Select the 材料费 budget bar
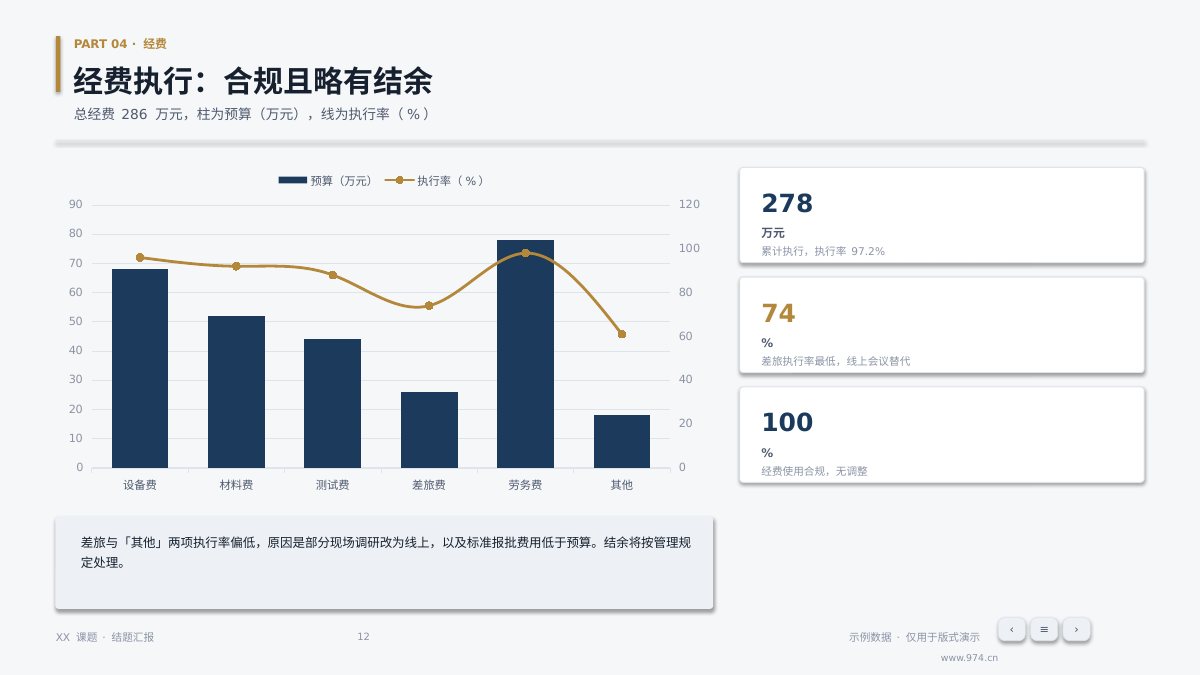The width and height of the screenshot is (1200, 675). (x=236, y=392)
